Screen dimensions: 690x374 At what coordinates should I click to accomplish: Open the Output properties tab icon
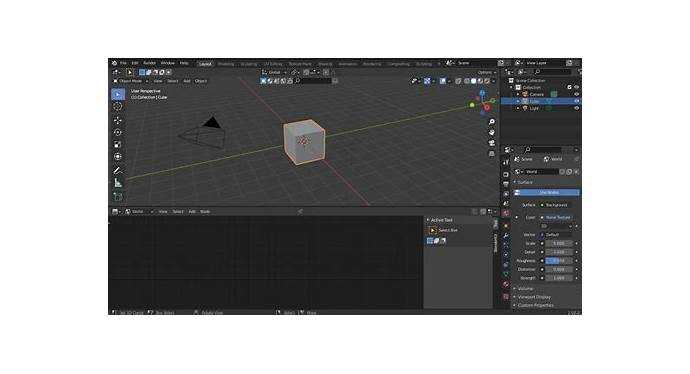[506, 184]
